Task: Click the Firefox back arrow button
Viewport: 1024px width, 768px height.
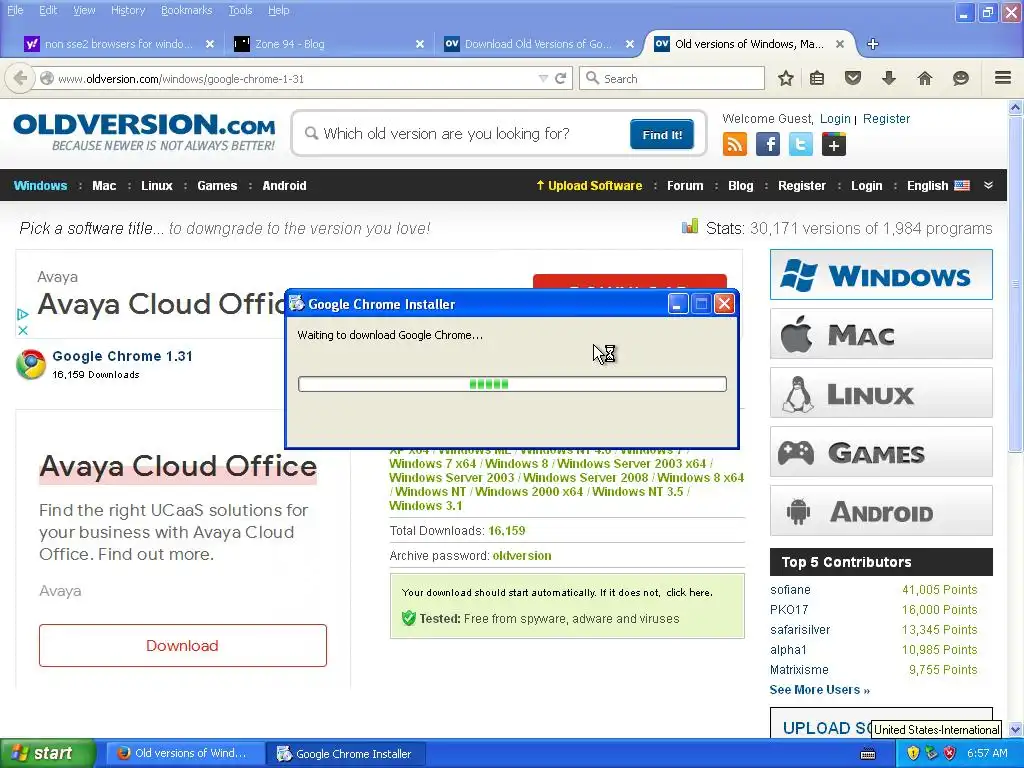Action: tap(20, 78)
